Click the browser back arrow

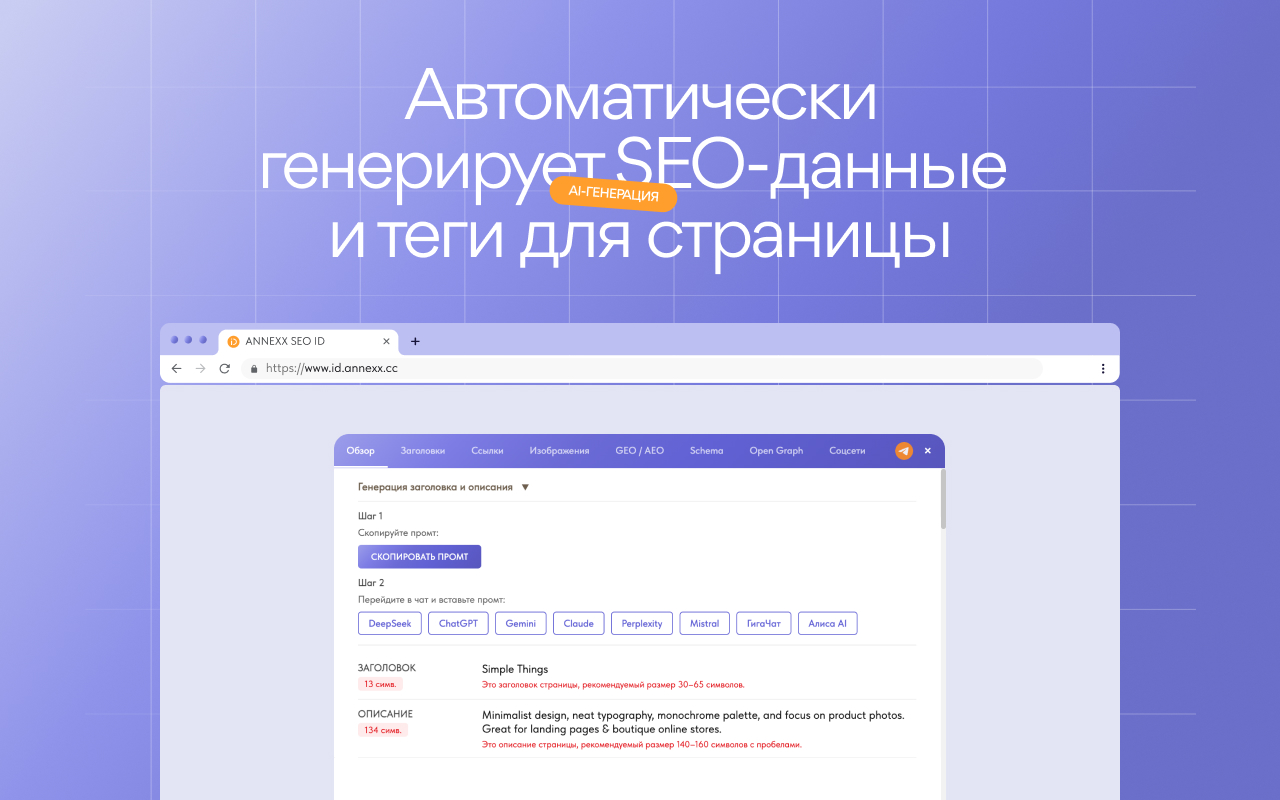pos(177,368)
